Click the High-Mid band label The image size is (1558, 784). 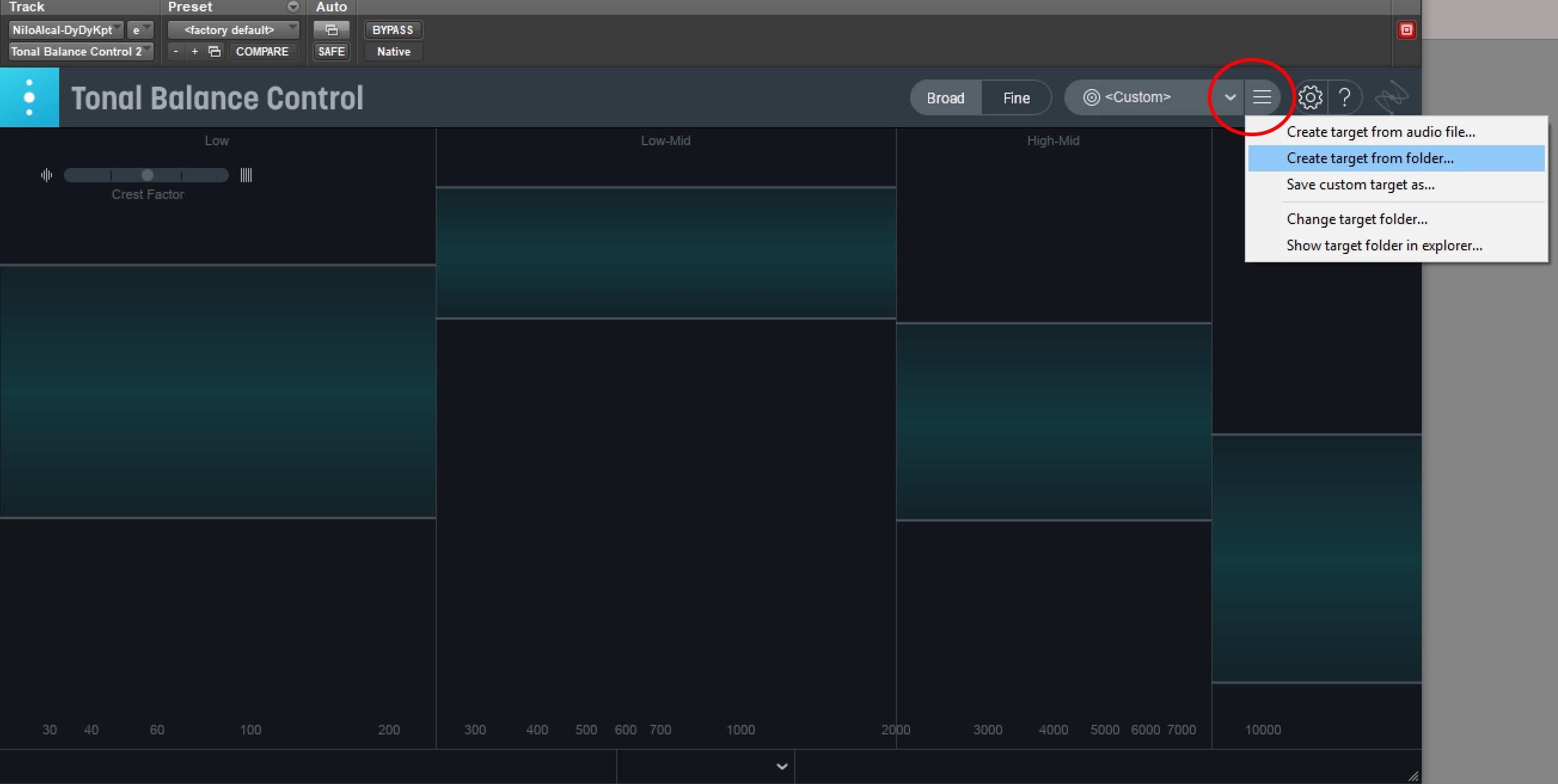(1053, 140)
